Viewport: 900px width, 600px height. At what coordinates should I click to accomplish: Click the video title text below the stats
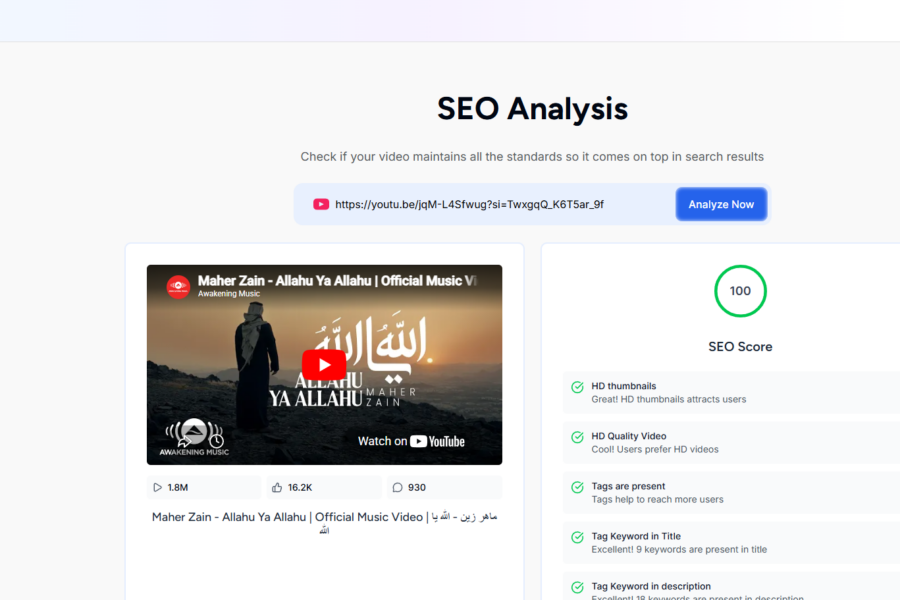click(324, 522)
